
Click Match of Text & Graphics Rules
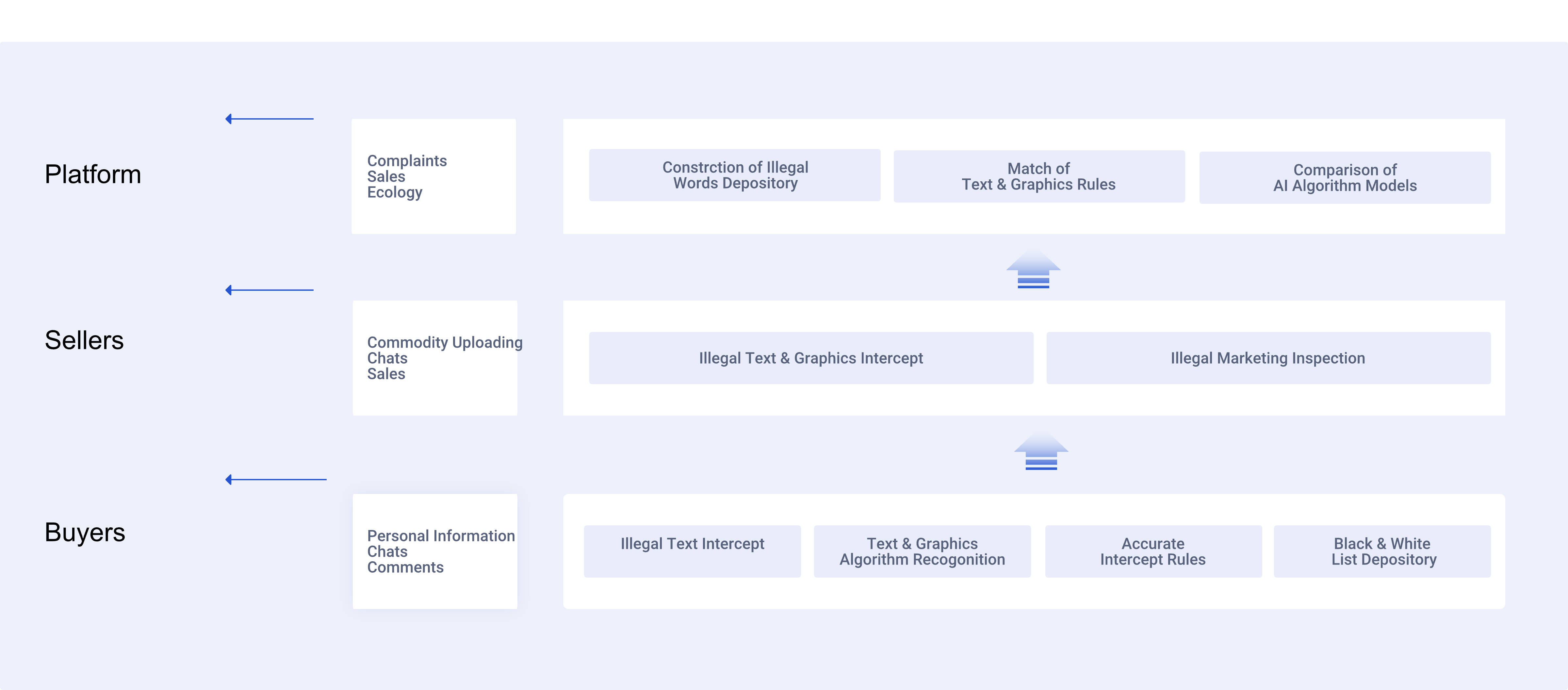[1038, 177]
